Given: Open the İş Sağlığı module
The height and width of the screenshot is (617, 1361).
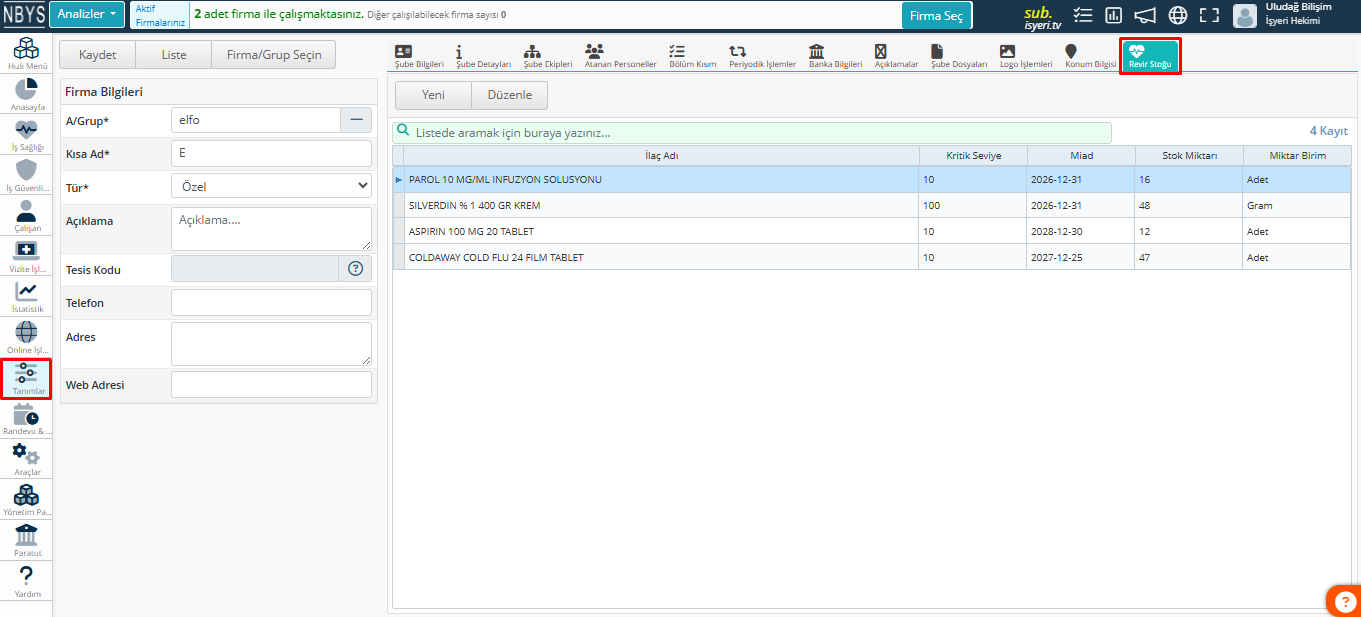Looking at the screenshot, I should [x=27, y=135].
